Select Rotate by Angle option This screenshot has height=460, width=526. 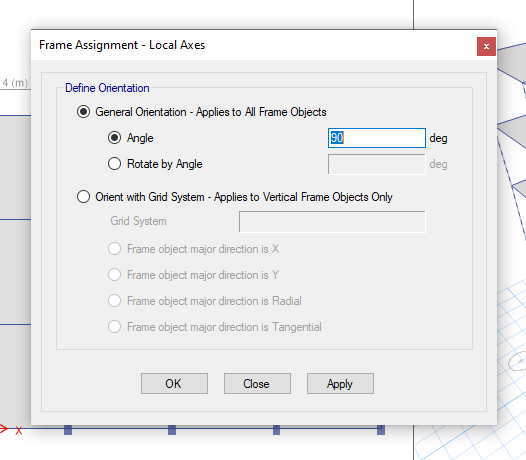click(114, 164)
